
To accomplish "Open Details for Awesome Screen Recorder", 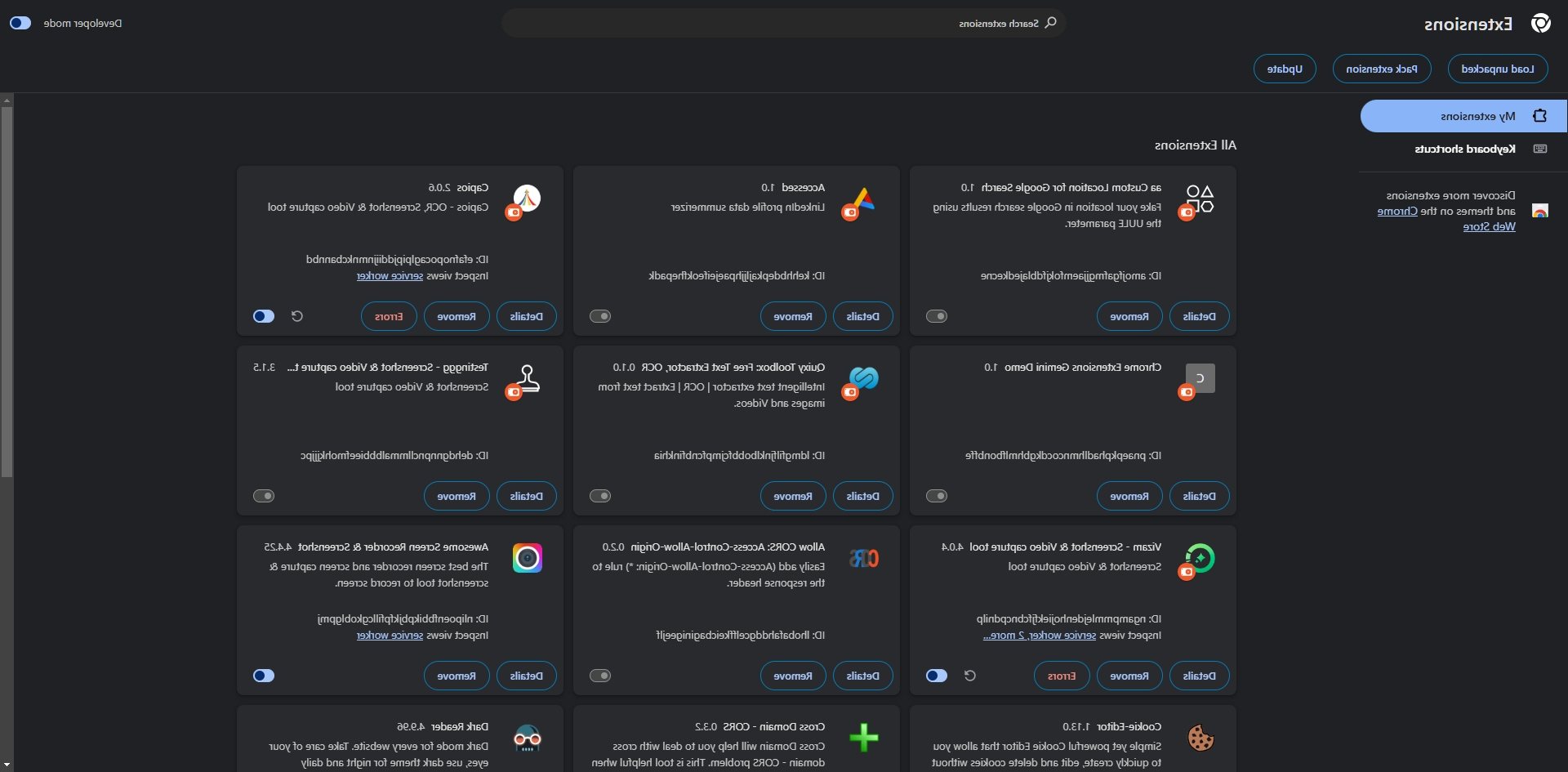I will coord(526,676).
